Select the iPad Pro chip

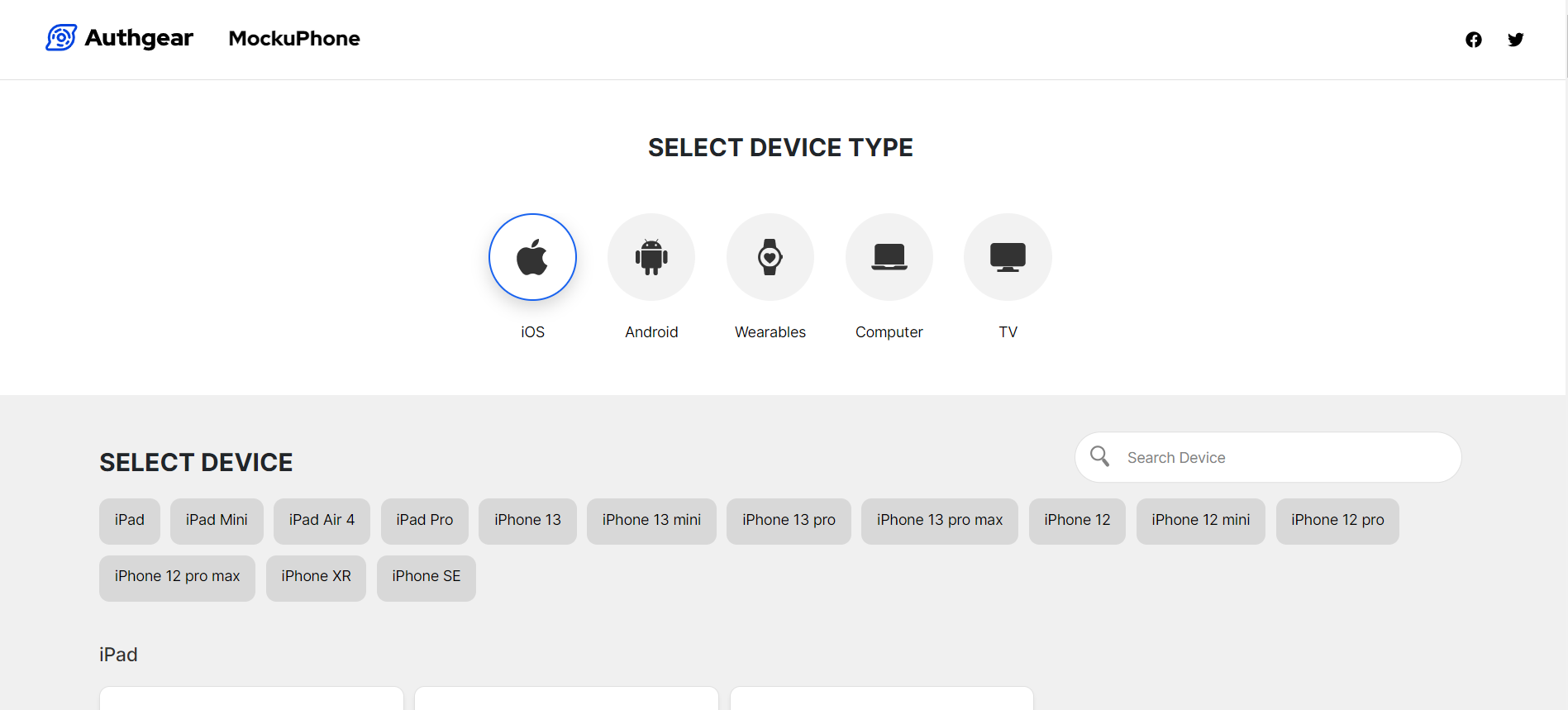[424, 521]
